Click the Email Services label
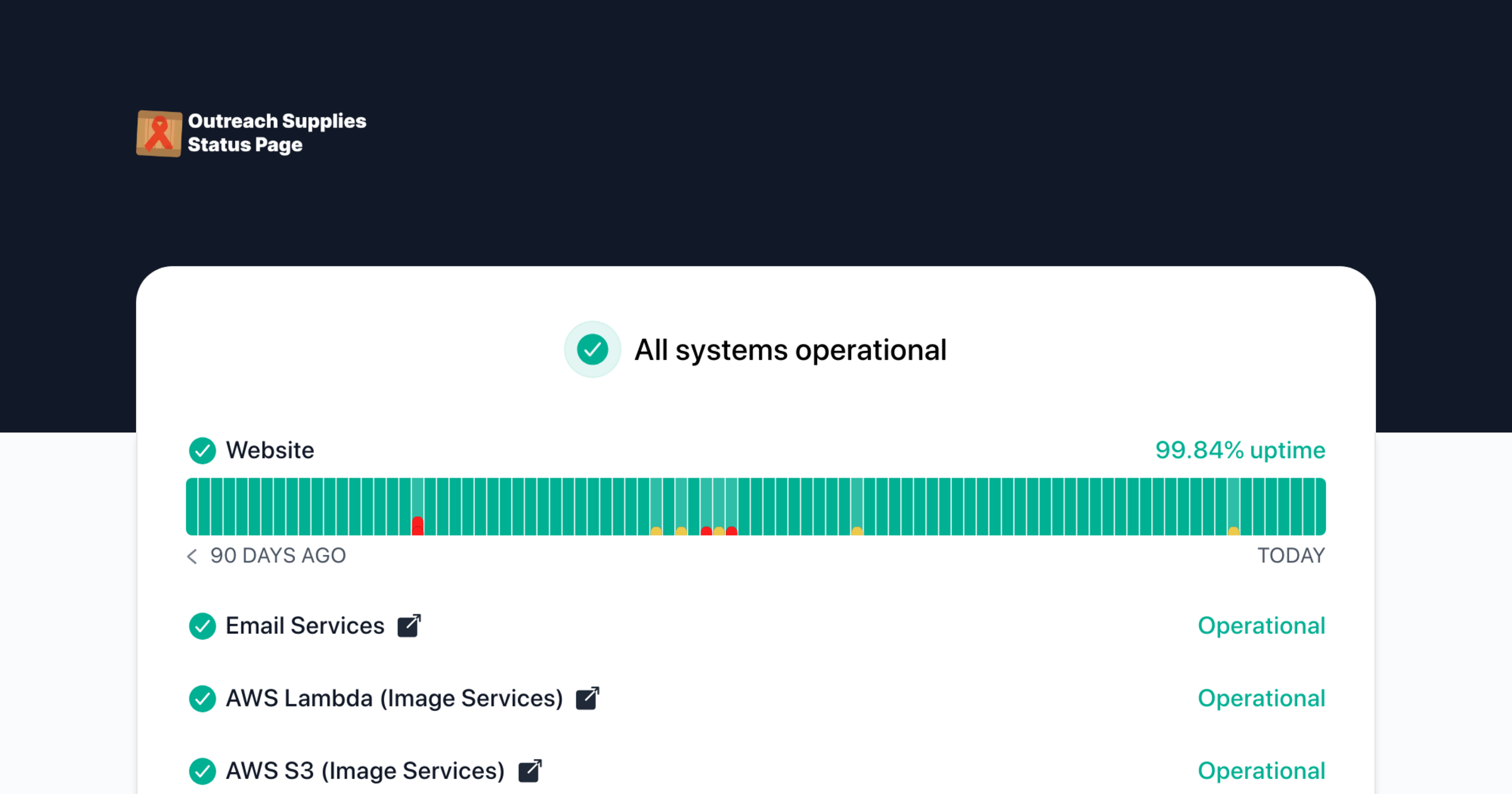1512x794 pixels. click(305, 626)
